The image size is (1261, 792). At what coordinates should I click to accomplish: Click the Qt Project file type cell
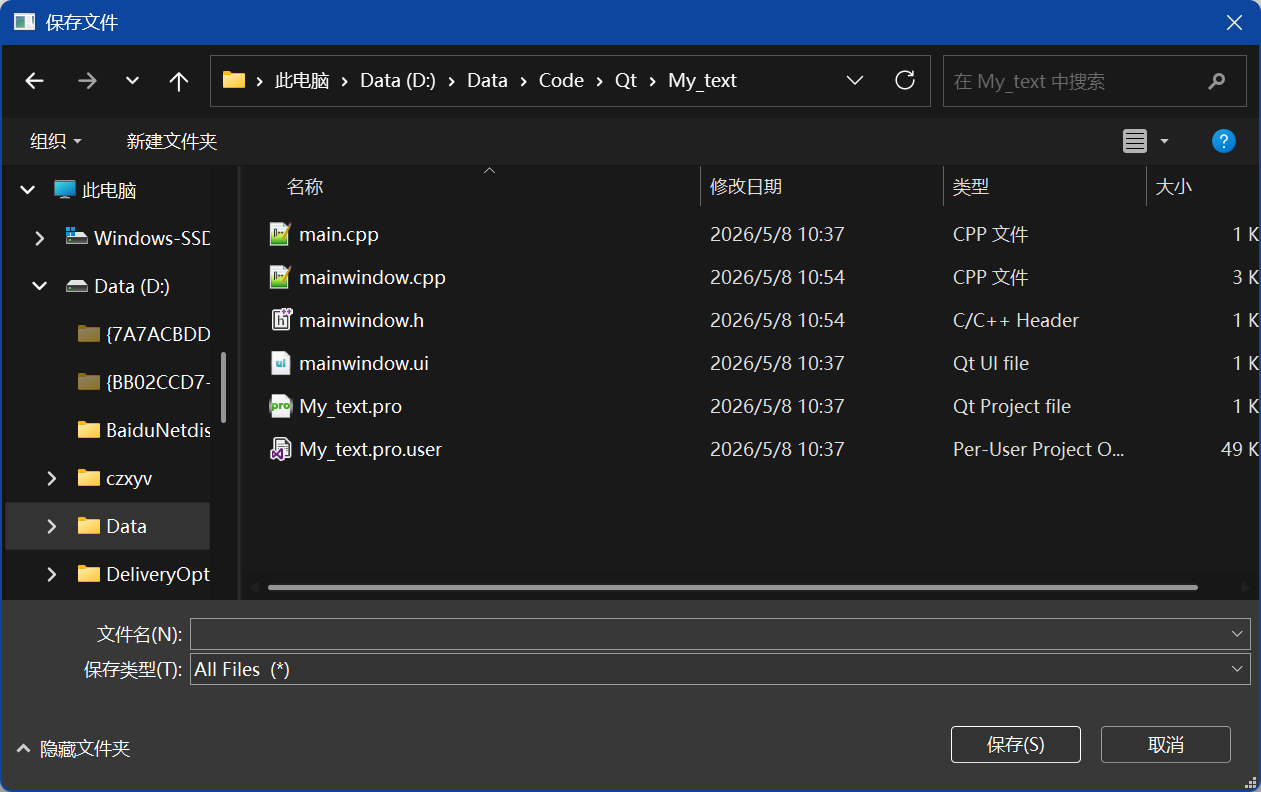(1012, 407)
